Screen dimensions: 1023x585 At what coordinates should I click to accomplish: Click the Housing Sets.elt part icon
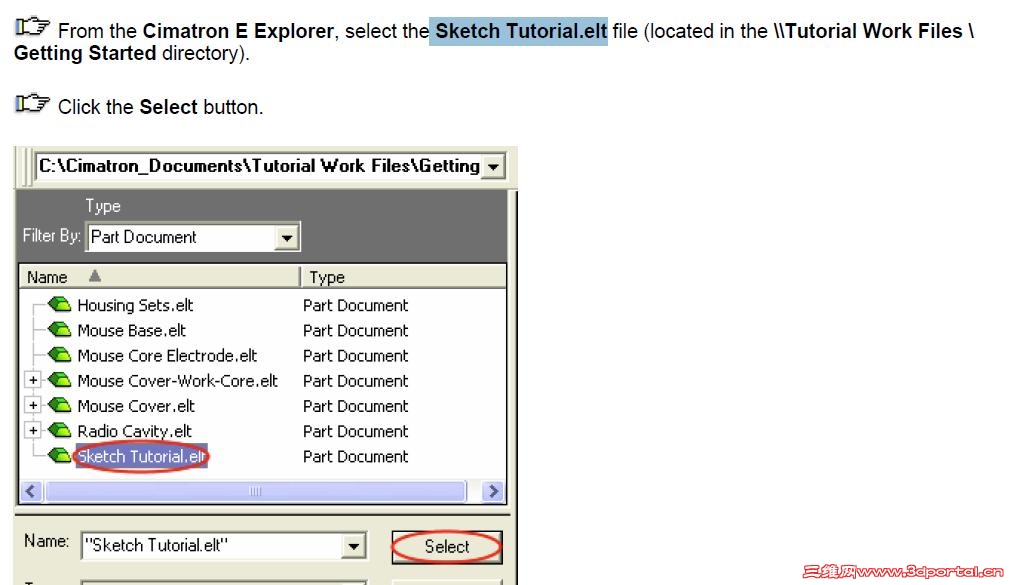coord(59,304)
